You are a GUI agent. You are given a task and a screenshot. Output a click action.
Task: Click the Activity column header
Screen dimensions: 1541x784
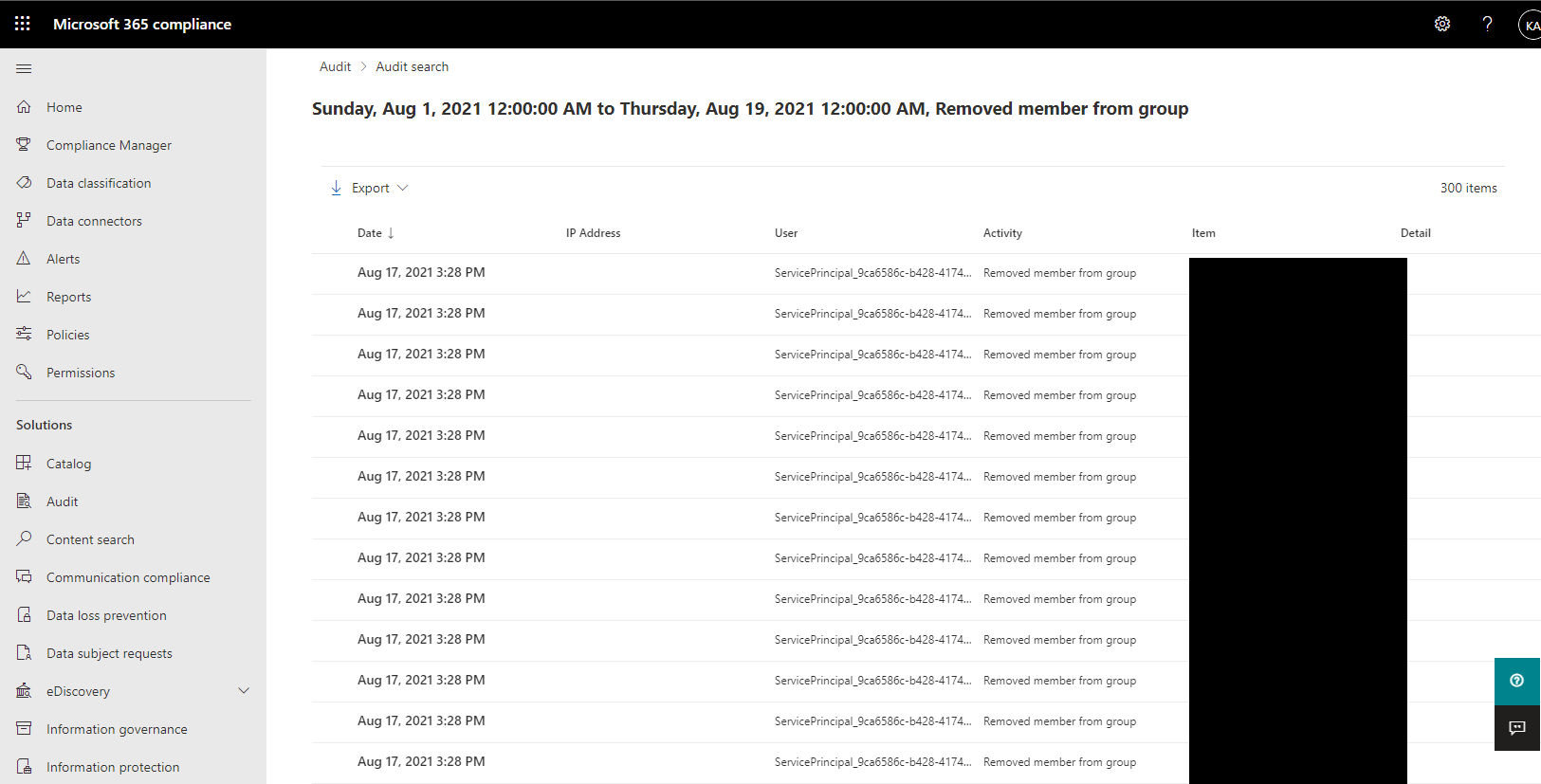pos(1002,233)
